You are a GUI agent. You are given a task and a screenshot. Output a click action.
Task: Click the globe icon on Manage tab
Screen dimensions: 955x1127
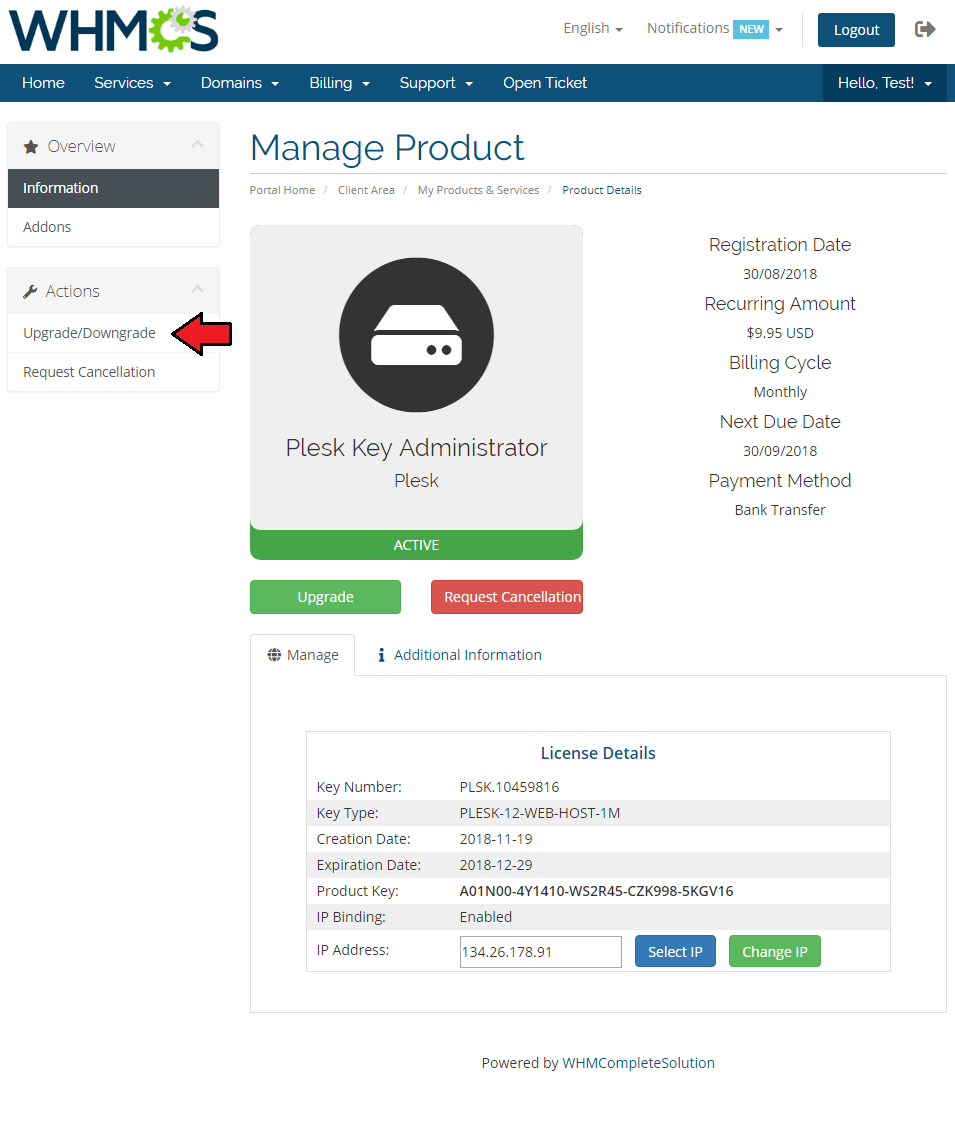click(274, 655)
